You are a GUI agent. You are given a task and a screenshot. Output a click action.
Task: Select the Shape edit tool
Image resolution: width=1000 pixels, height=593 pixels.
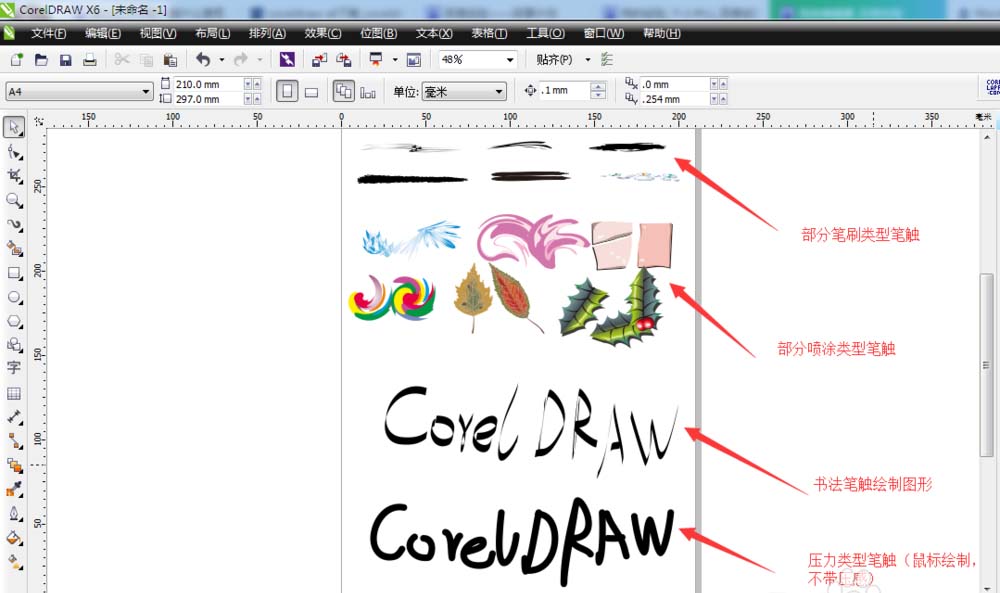click(14, 152)
